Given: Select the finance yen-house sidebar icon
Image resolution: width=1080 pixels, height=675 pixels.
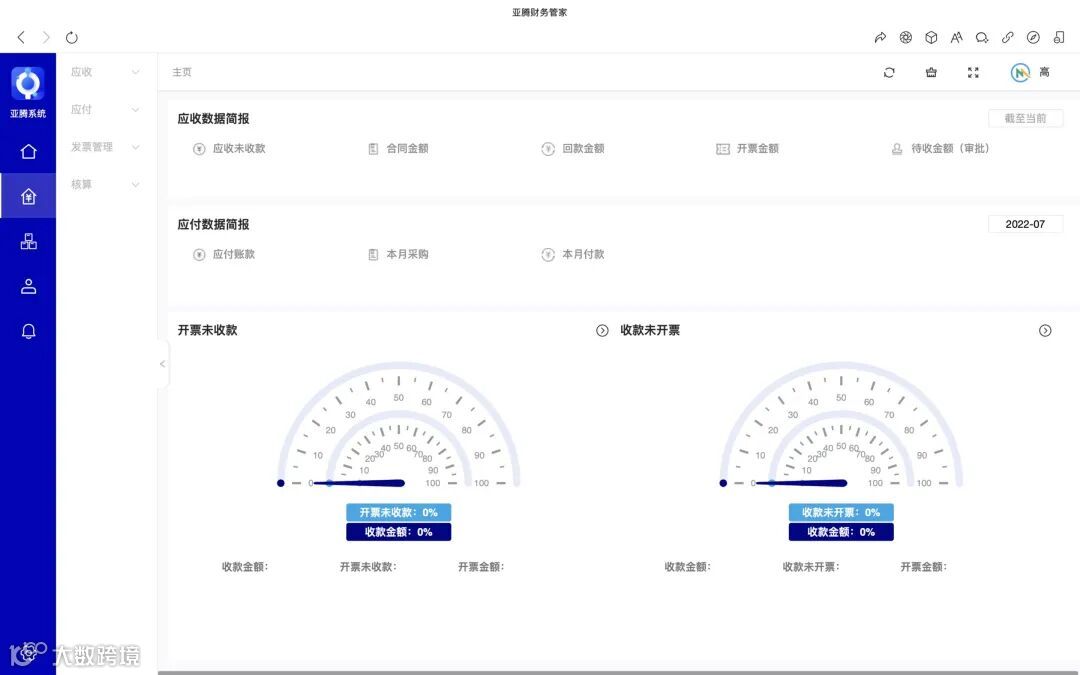Looking at the screenshot, I should tap(28, 196).
